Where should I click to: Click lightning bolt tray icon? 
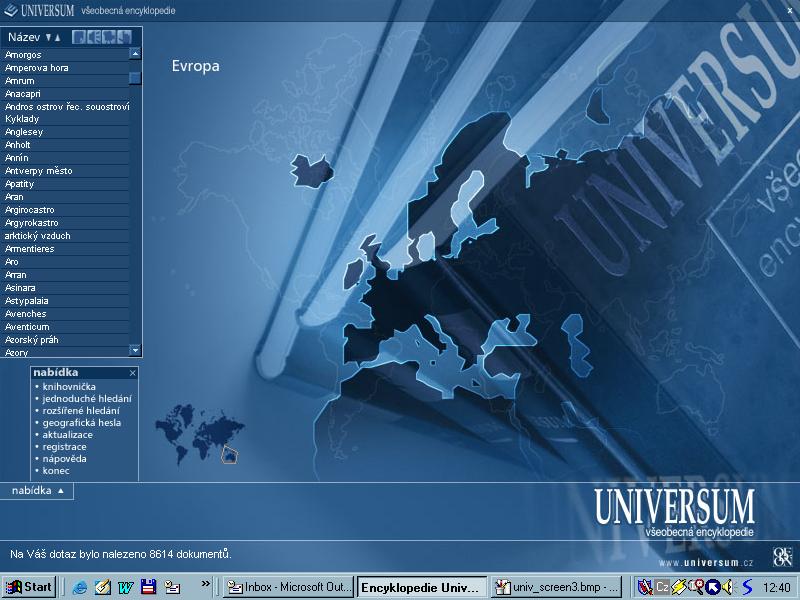coord(679,587)
